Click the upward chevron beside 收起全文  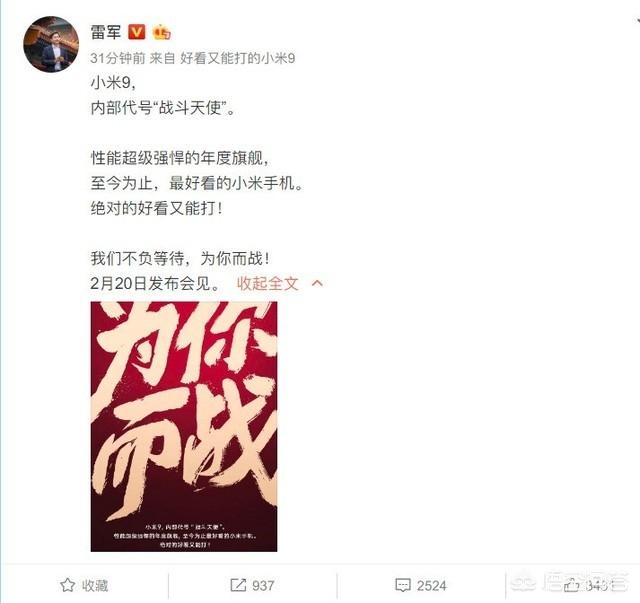click(x=317, y=283)
